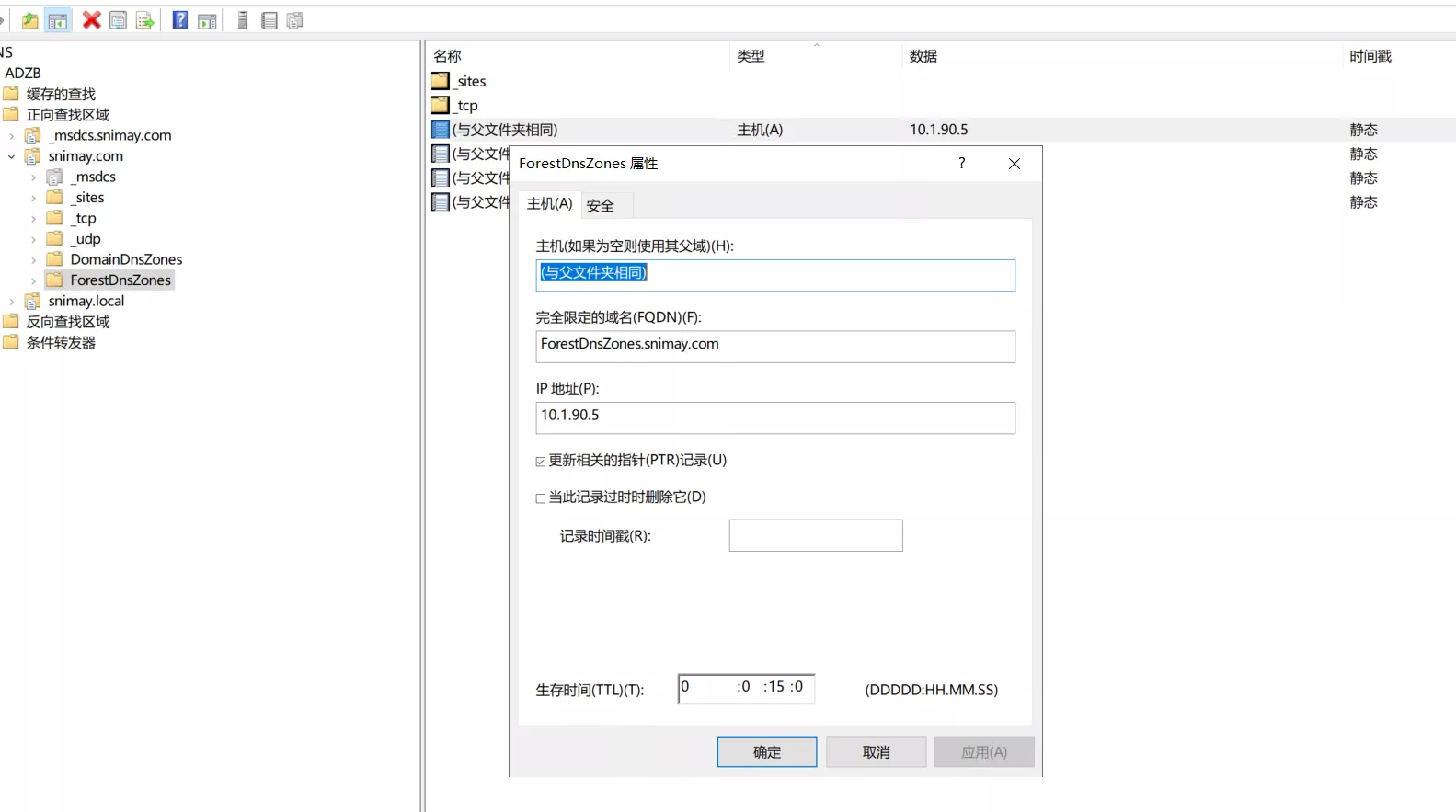This screenshot has width=1456, height=812.
Task: Select the 主机(A) tab
Action: coord(549,204)
